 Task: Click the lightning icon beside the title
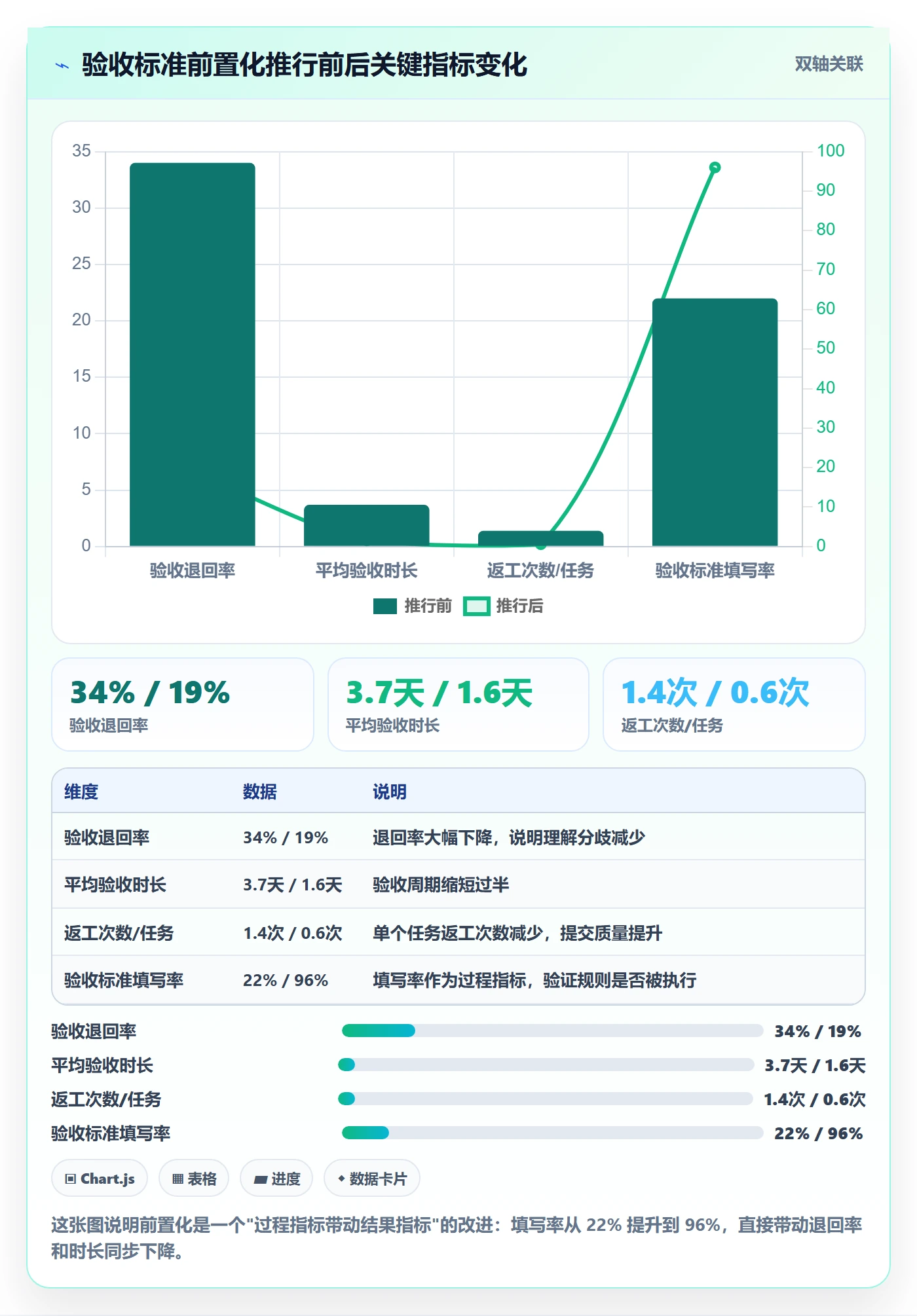[62, 65]
